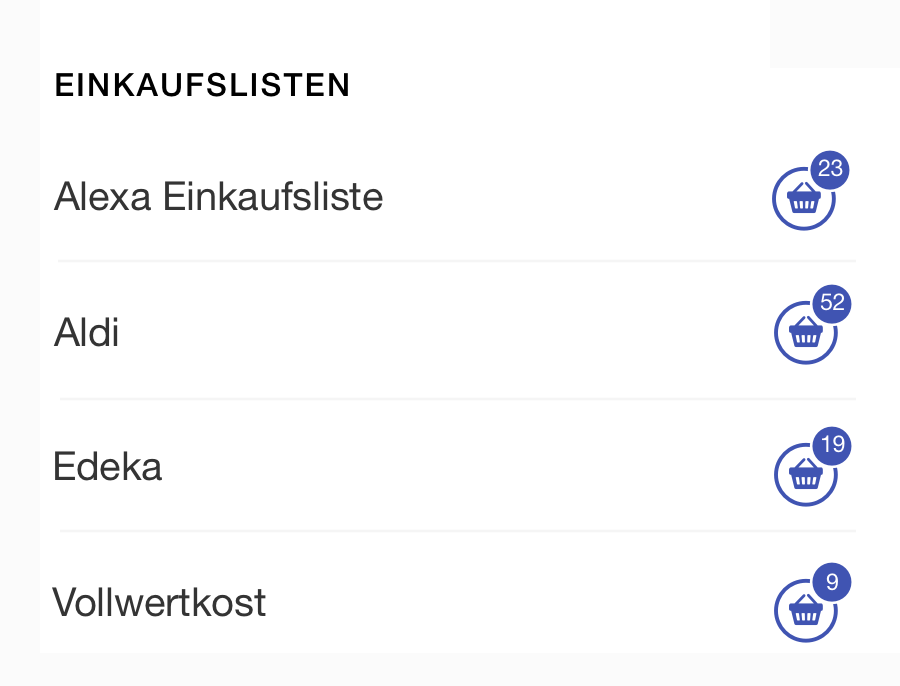The image size is (900, 686).
Task: Select the badge with count 52
Action: click(x=832, y=305)
